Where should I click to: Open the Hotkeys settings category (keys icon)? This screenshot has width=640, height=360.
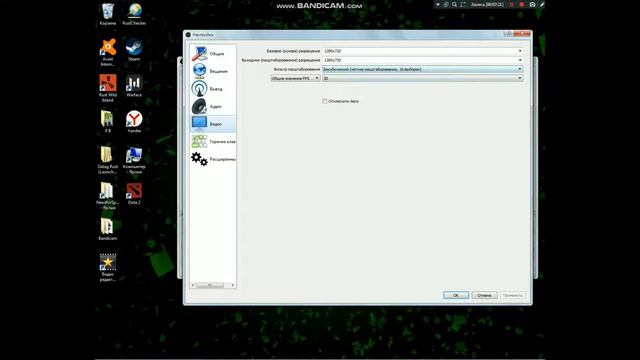tap(213, 141)
